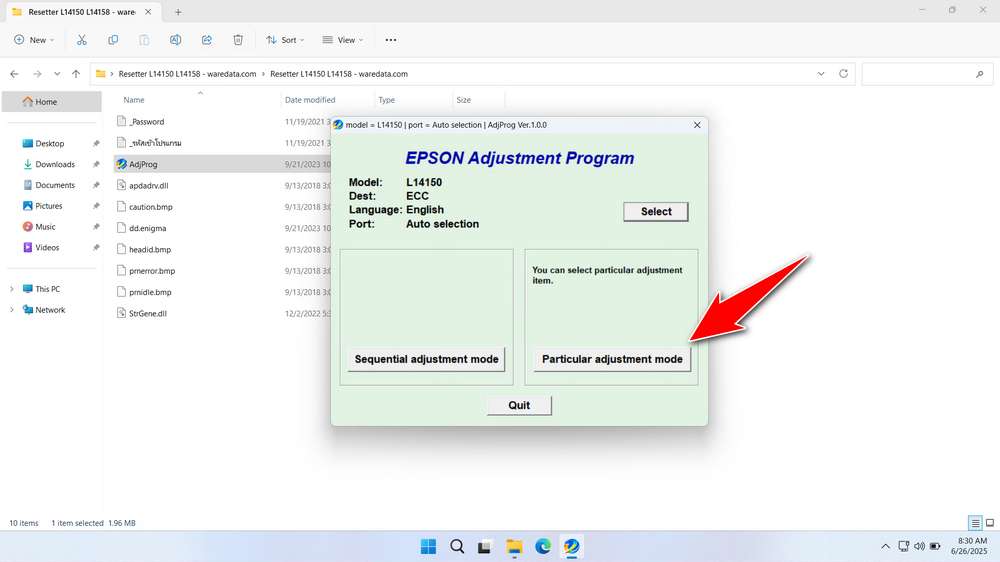The height and width of the screenshot is (562, 1000).
Task: Launch Microsoft Edge from the taskbar
Action: (543, 547)
